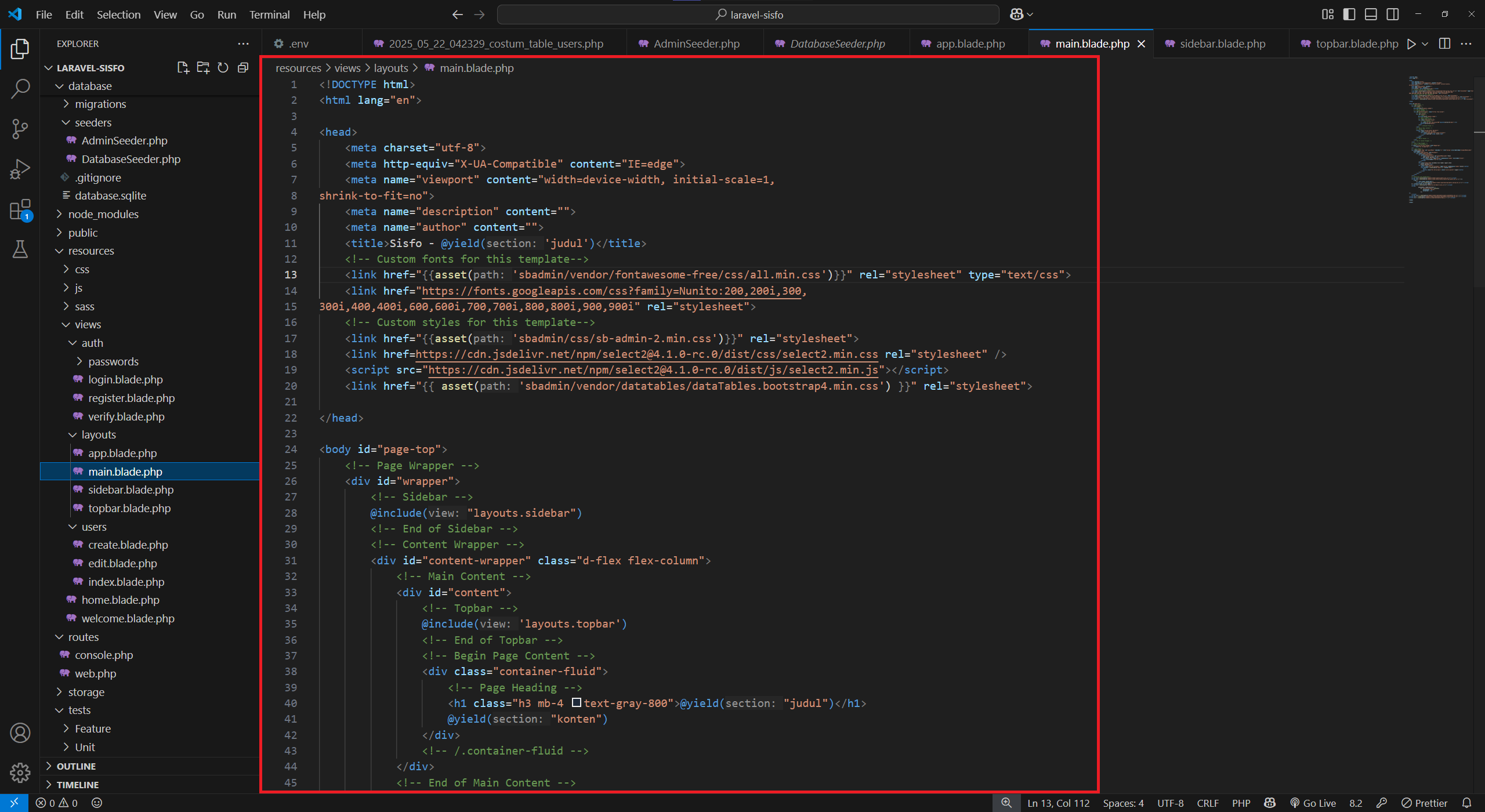The image size is (1485, 812).
Task: Split the editor into two panes
Action: coord(1444,43)
